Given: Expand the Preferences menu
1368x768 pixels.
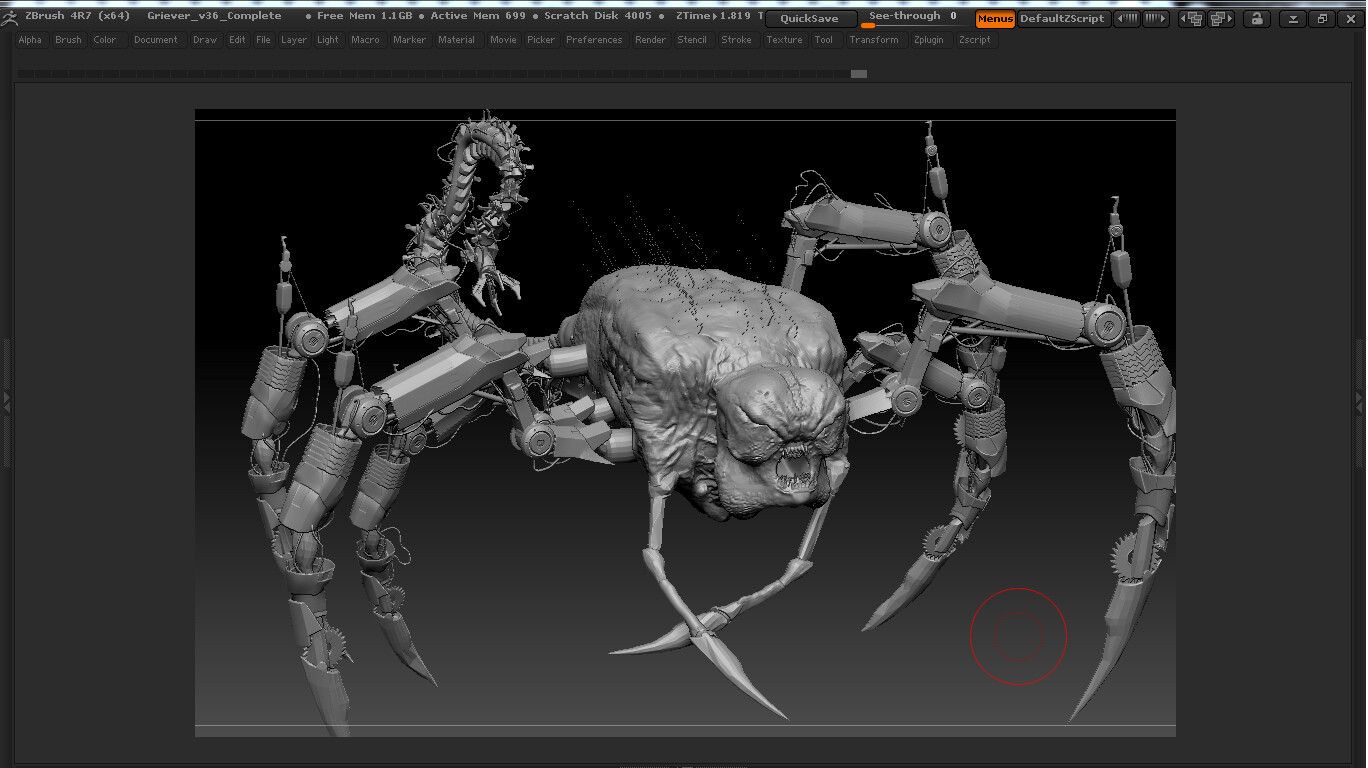Looking at the screenshot, I should pos(594,40).
